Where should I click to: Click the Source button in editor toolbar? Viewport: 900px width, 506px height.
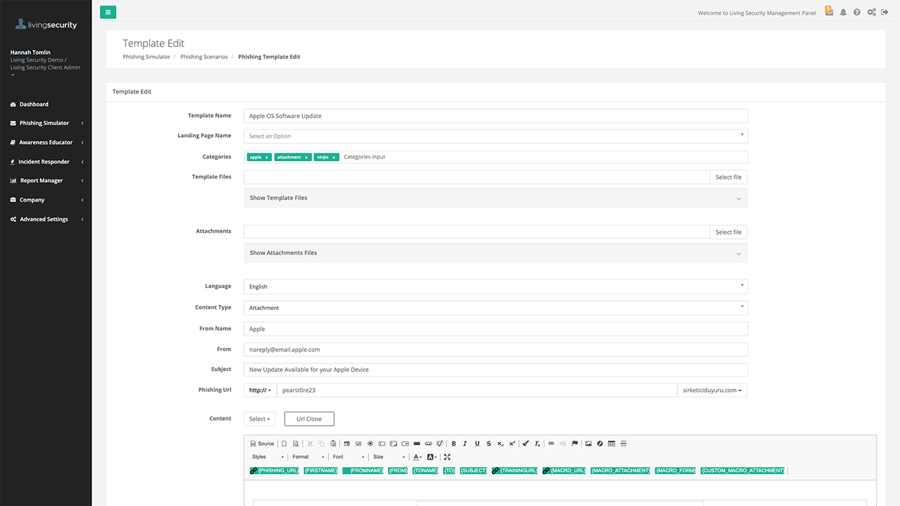(262, 443)
